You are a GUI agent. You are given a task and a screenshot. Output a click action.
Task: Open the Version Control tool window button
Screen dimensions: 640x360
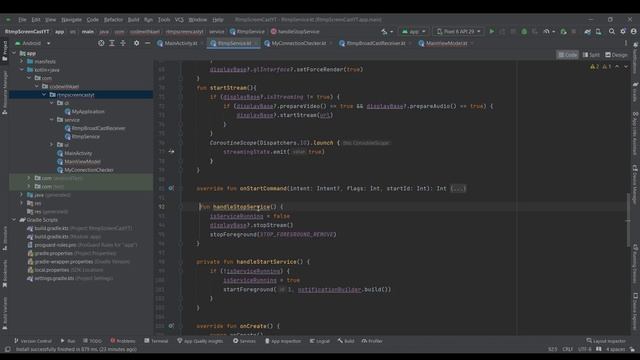(33, 341)
